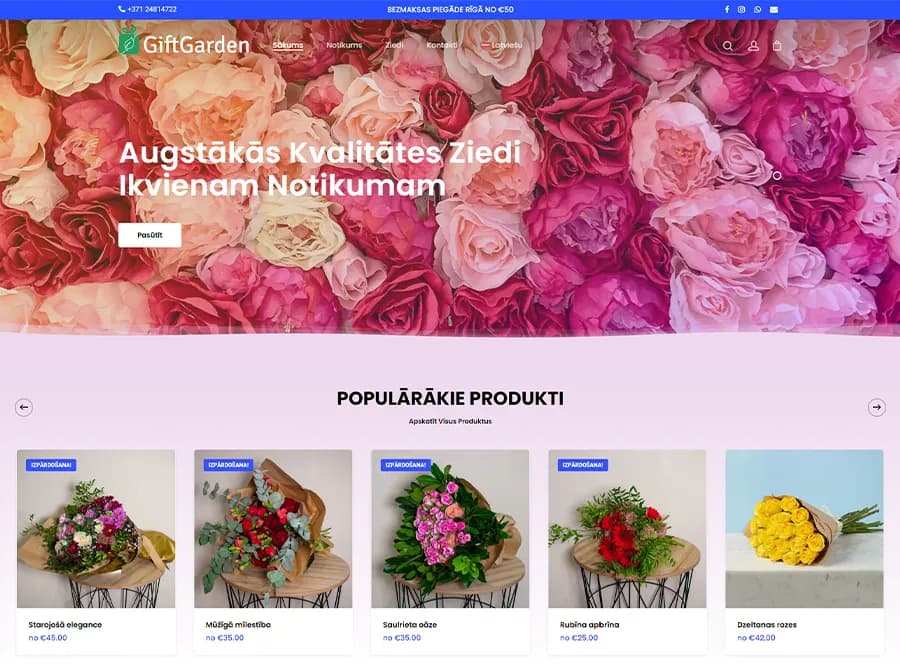900x664 pixels.
Task: Open the Dzeltenas rozes product thumbnail
Action: [x=804, y=529]
